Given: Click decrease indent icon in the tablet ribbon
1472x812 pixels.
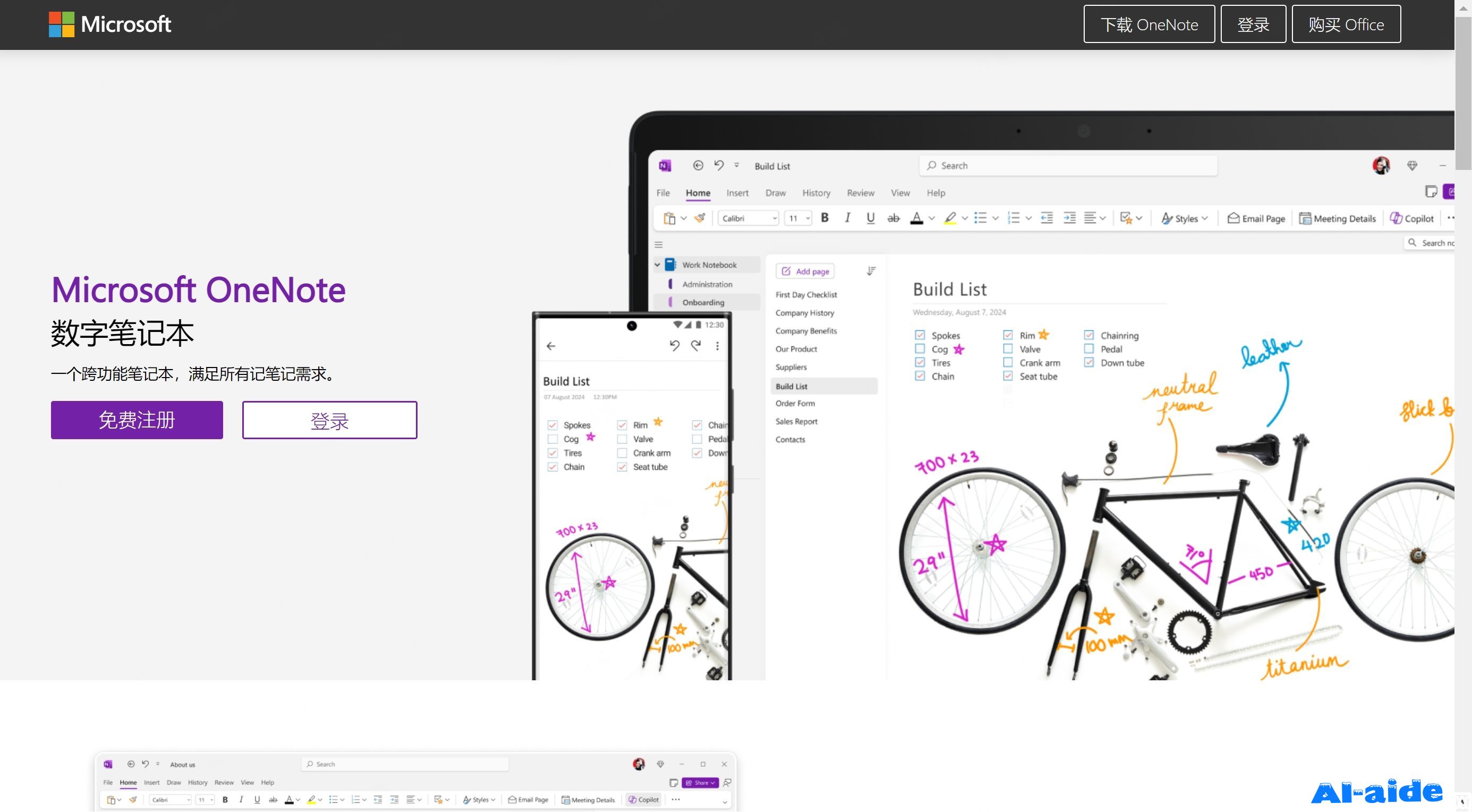Looking at the screenshot, I should click(1047, 218).
